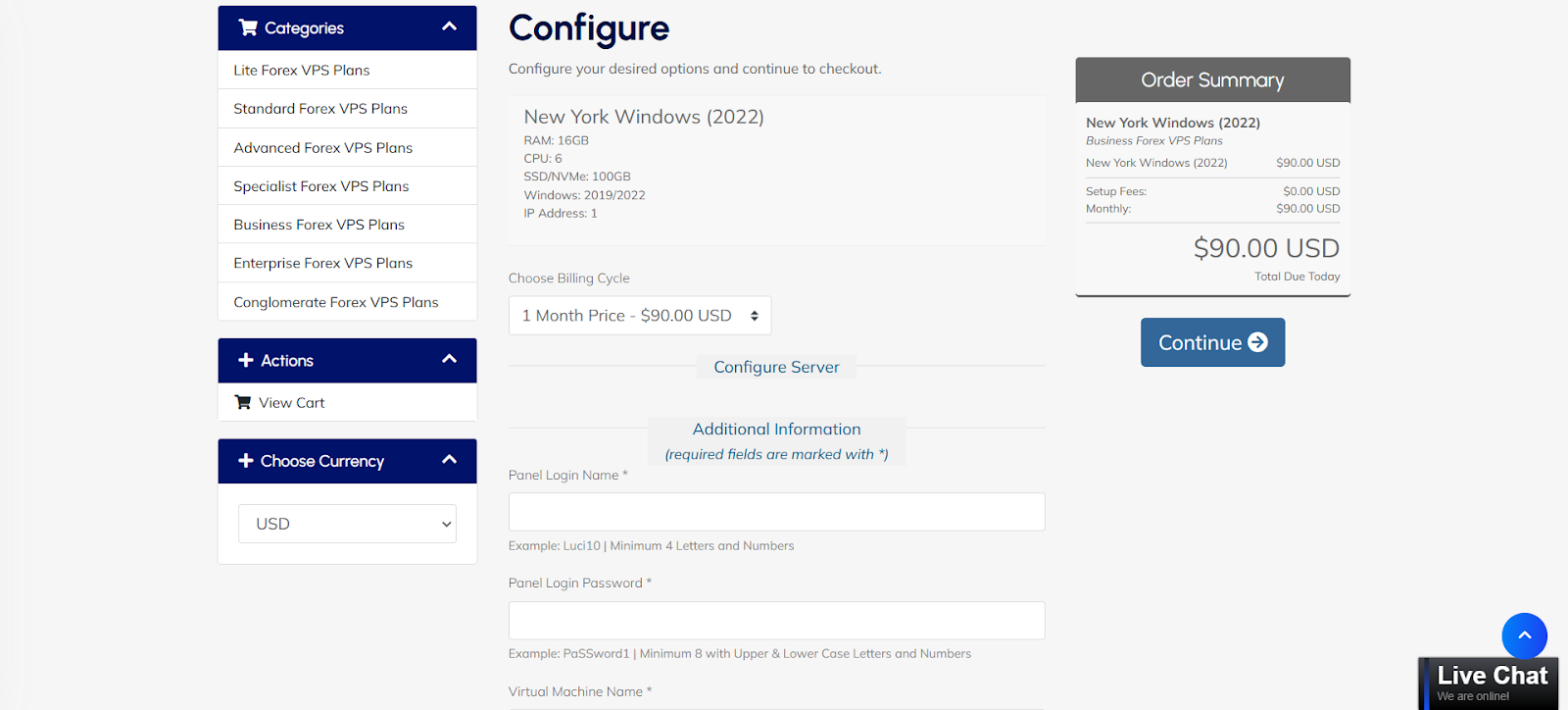The height and width of the screenshot is (710, 1568).
Task: Open Standard Forex VPS Plans category
Action: tap(347, 109)
